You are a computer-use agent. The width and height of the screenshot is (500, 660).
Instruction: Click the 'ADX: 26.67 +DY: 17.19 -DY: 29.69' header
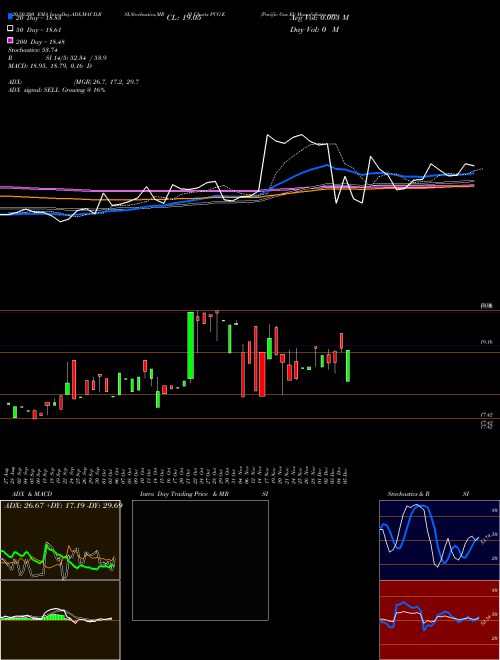63,505
